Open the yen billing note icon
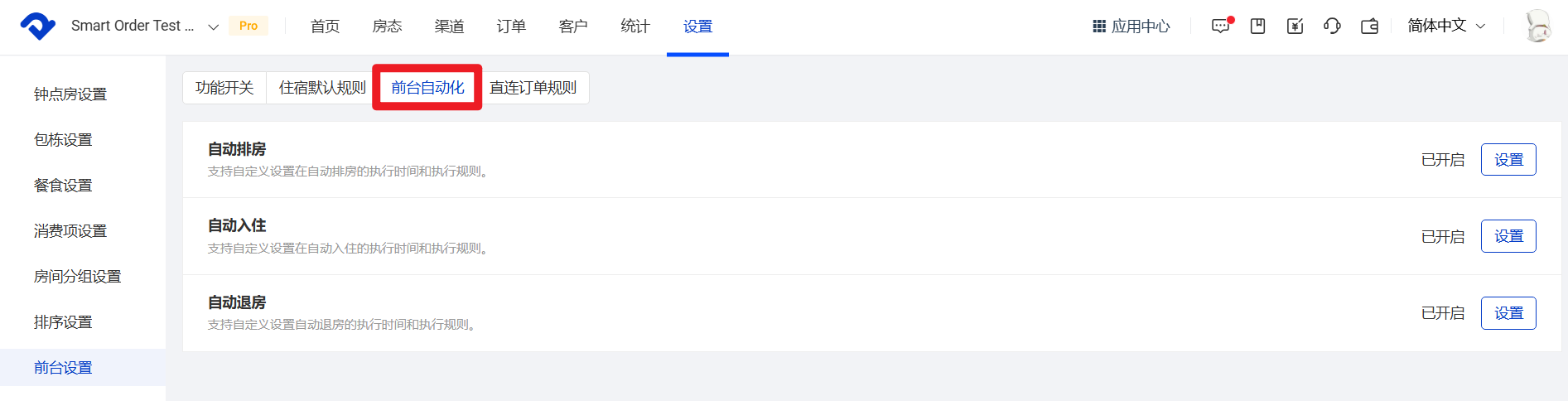This screenshot has height=401, width=1568. [x=1295, y=27]
